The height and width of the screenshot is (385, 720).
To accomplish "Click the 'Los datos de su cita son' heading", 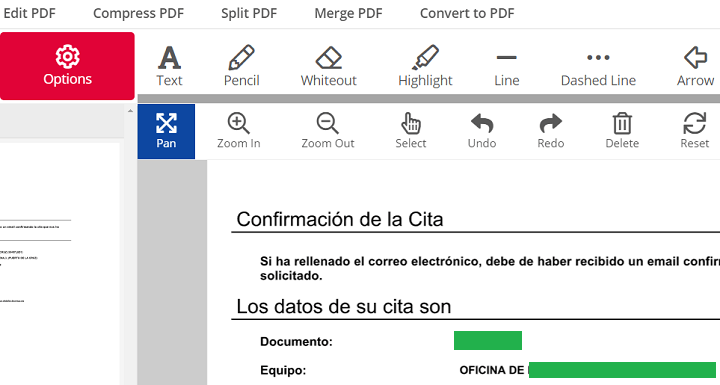I will pyautogui.click(x=343, y=306).
